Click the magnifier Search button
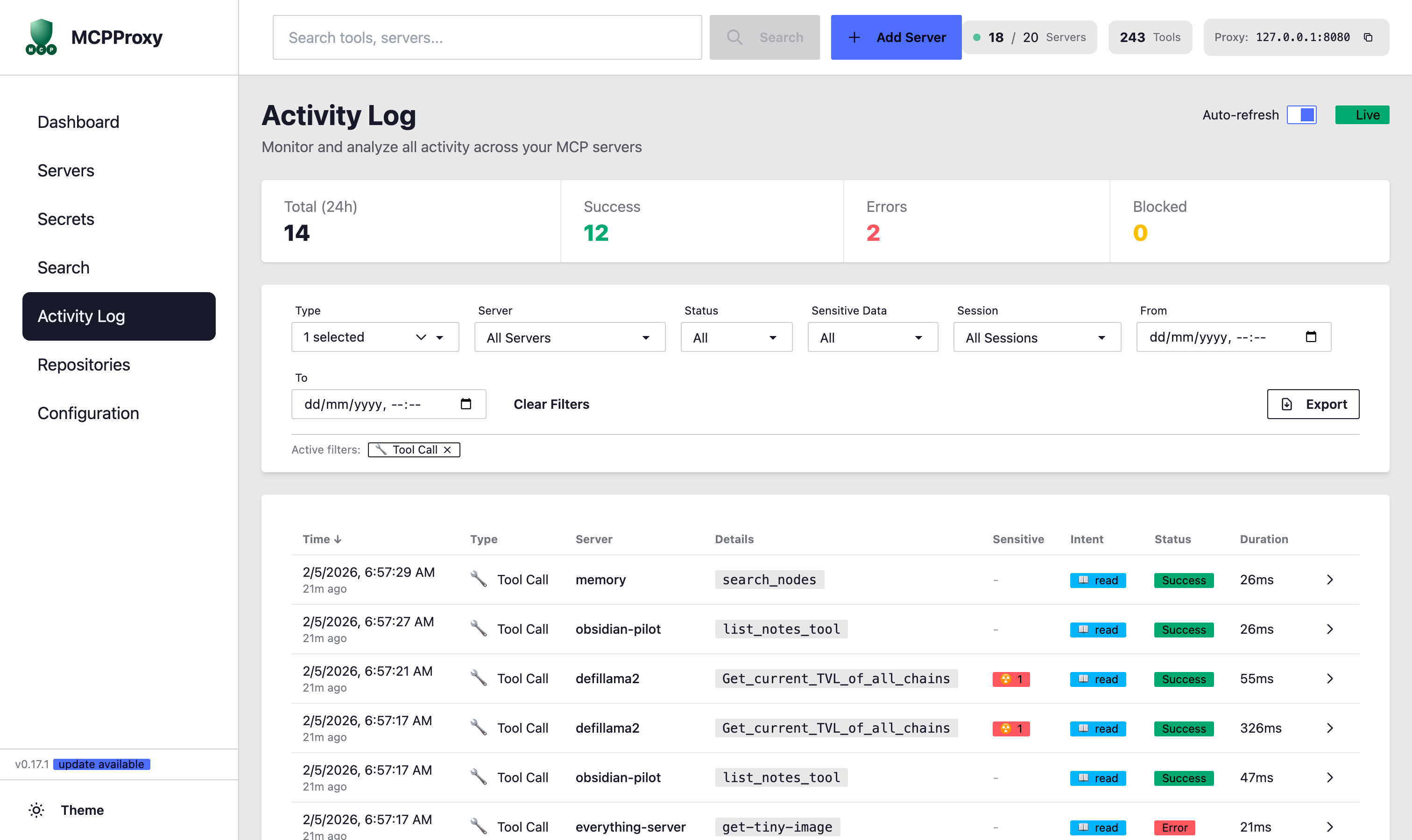This screenshot has height=840, width=1412. 764,37
